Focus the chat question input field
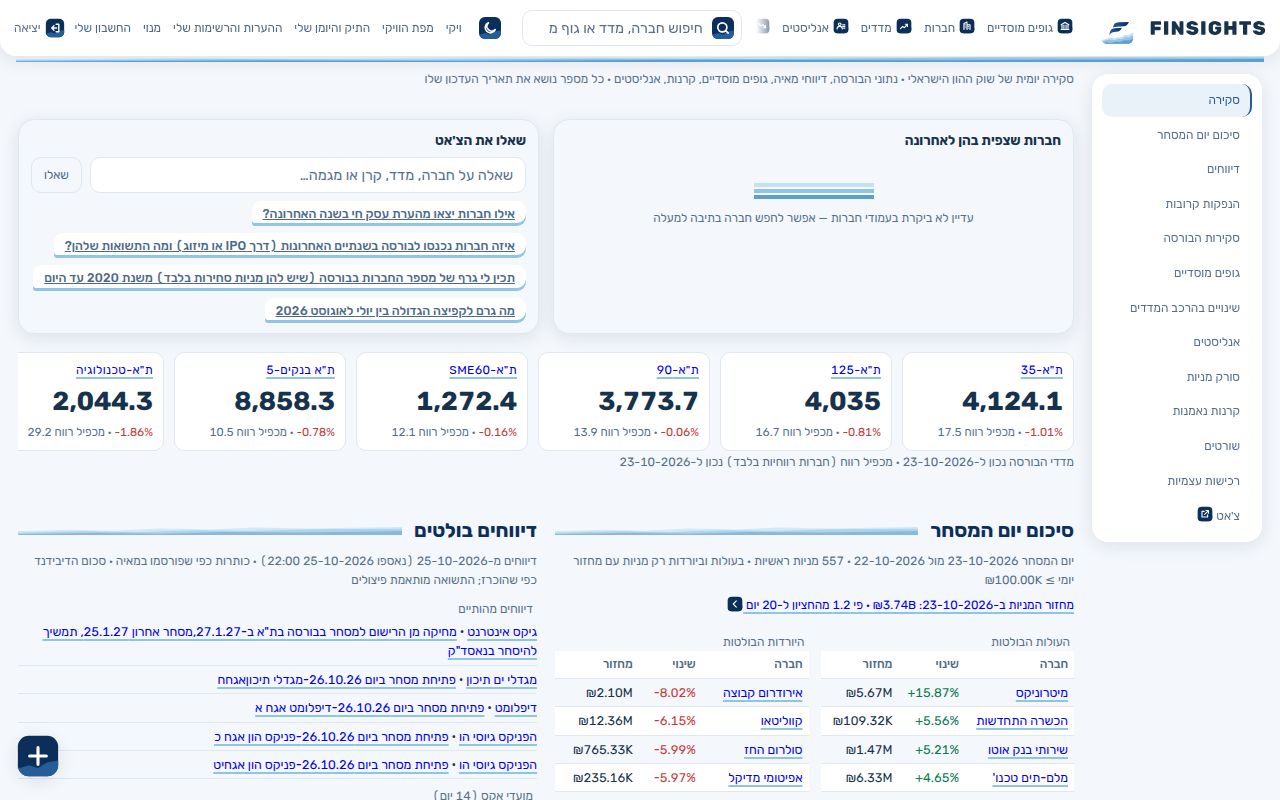The image size is (1280, 800). pos(308,175)
